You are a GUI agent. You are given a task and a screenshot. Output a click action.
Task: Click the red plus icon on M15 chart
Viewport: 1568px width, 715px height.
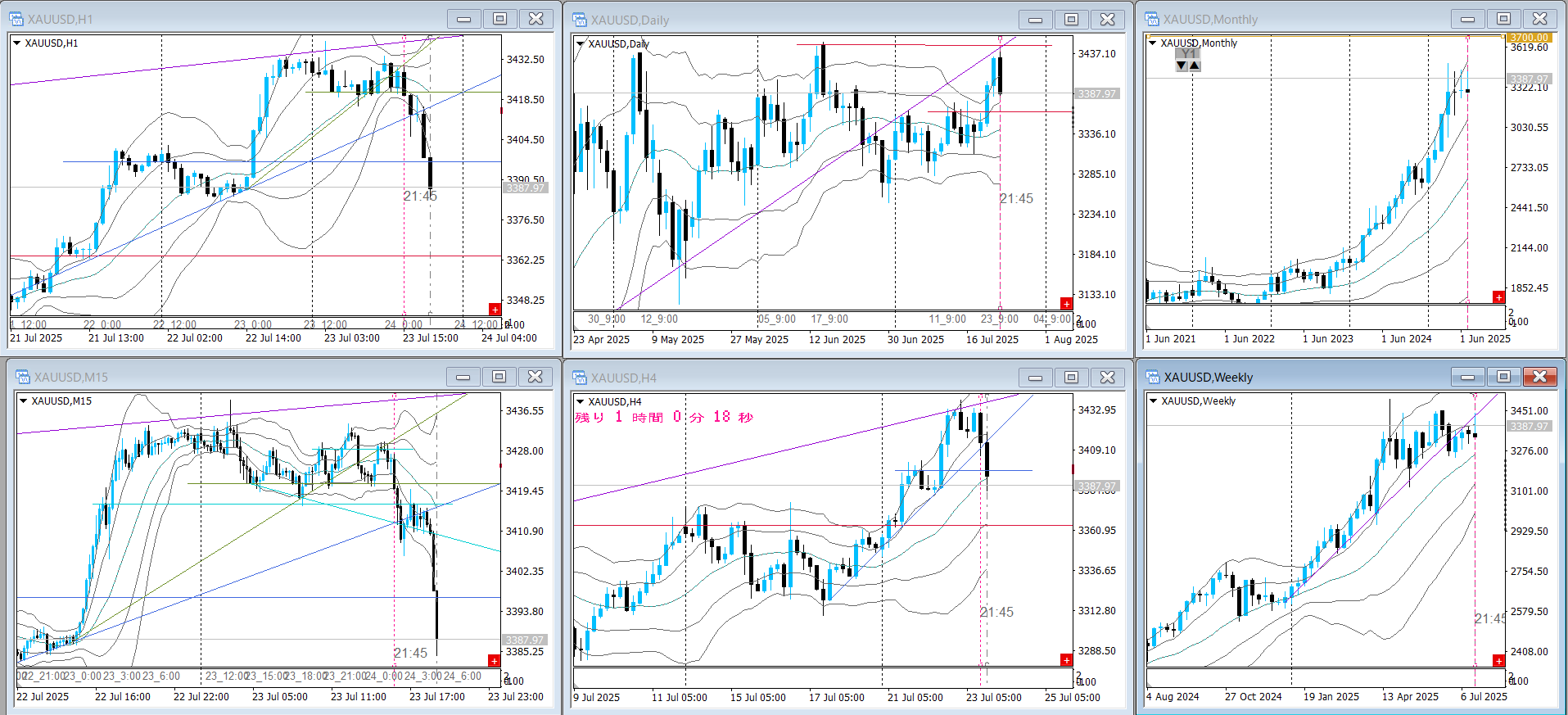(x=494, y=660)
